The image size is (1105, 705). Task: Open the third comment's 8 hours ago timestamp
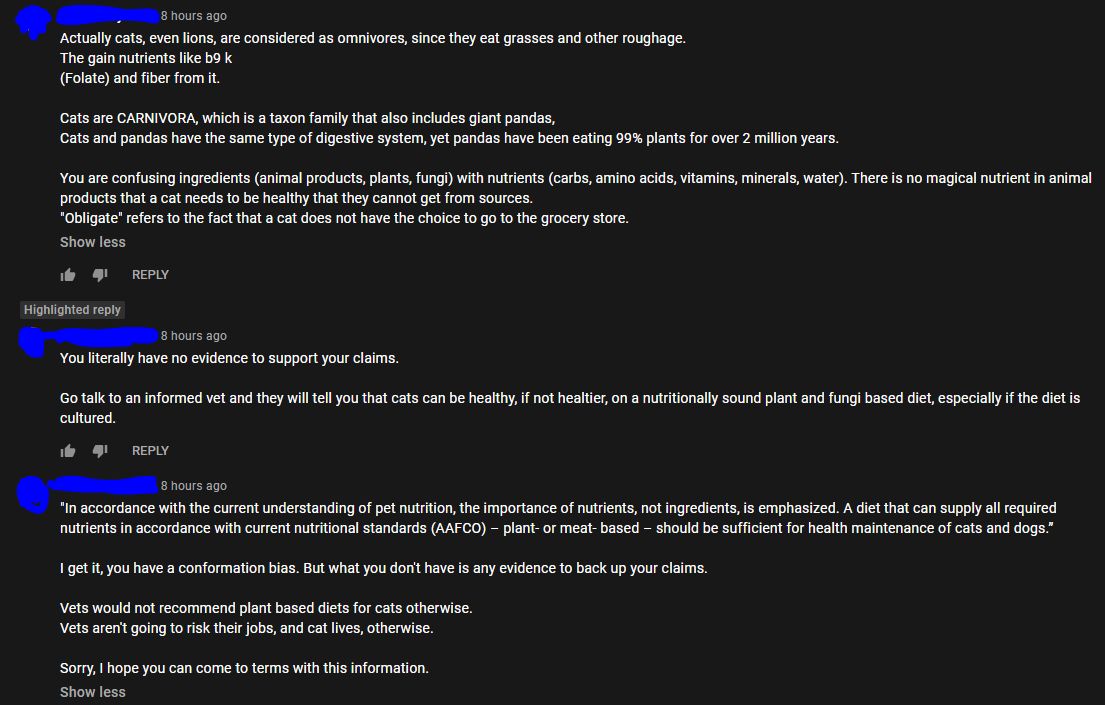click(x=193, y=486)
